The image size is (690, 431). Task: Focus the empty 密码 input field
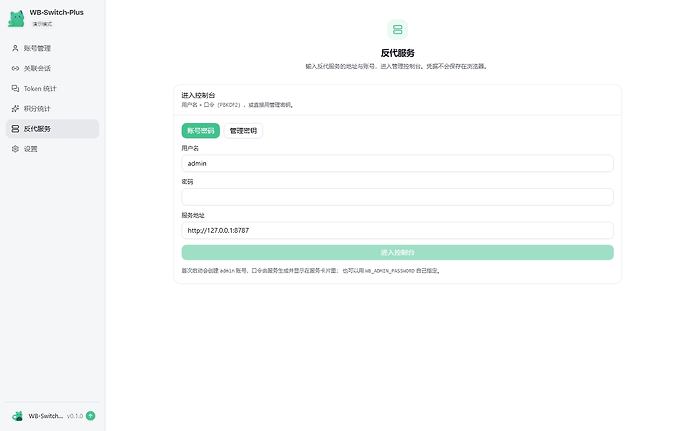[397, 197]
